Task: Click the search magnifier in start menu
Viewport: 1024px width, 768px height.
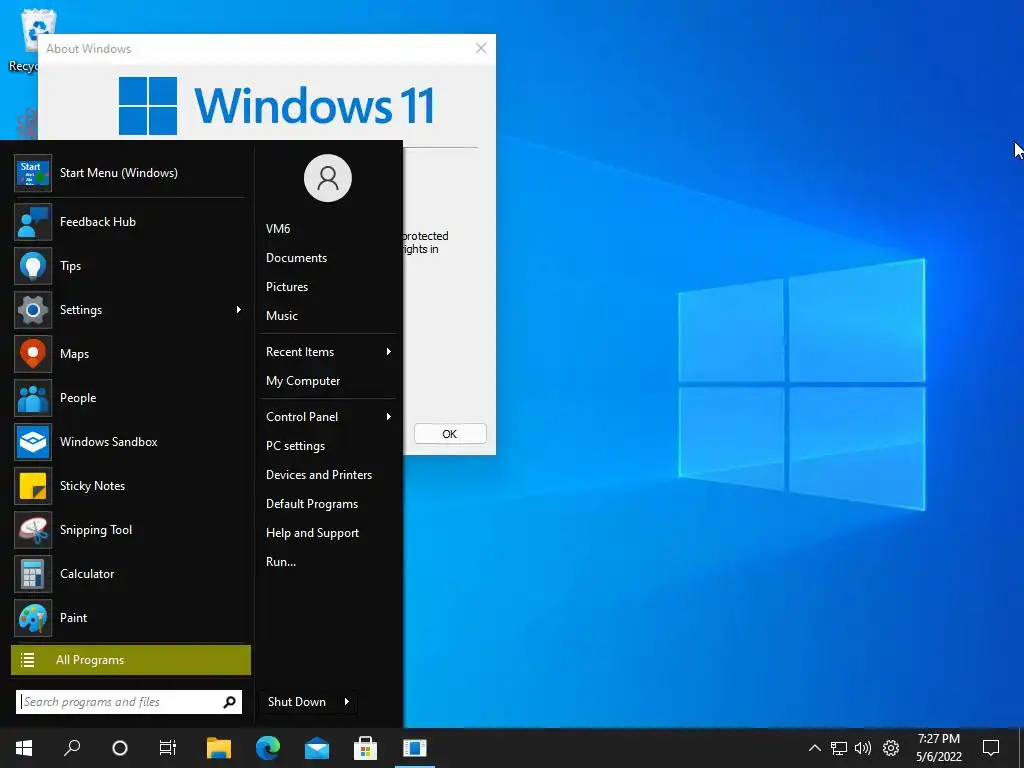Action: tap(229, 702)
